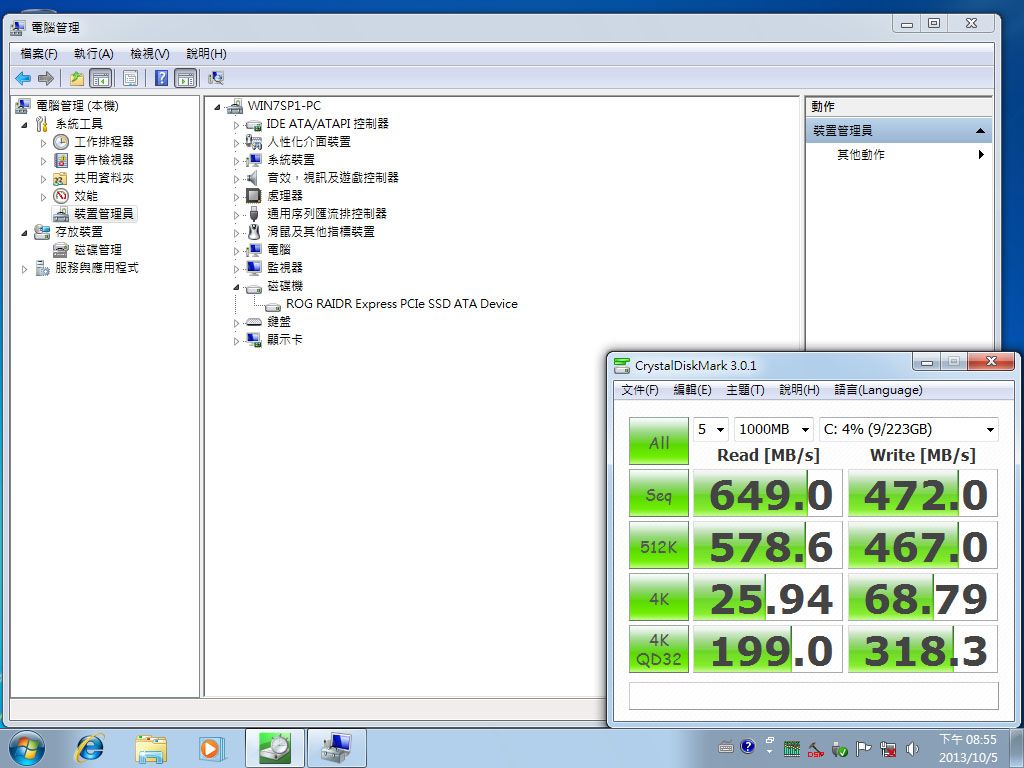The image size is (1024, 768).
Task: Open 其他動作 submenu in the actions pane
Action: click(x=899, y=155)
